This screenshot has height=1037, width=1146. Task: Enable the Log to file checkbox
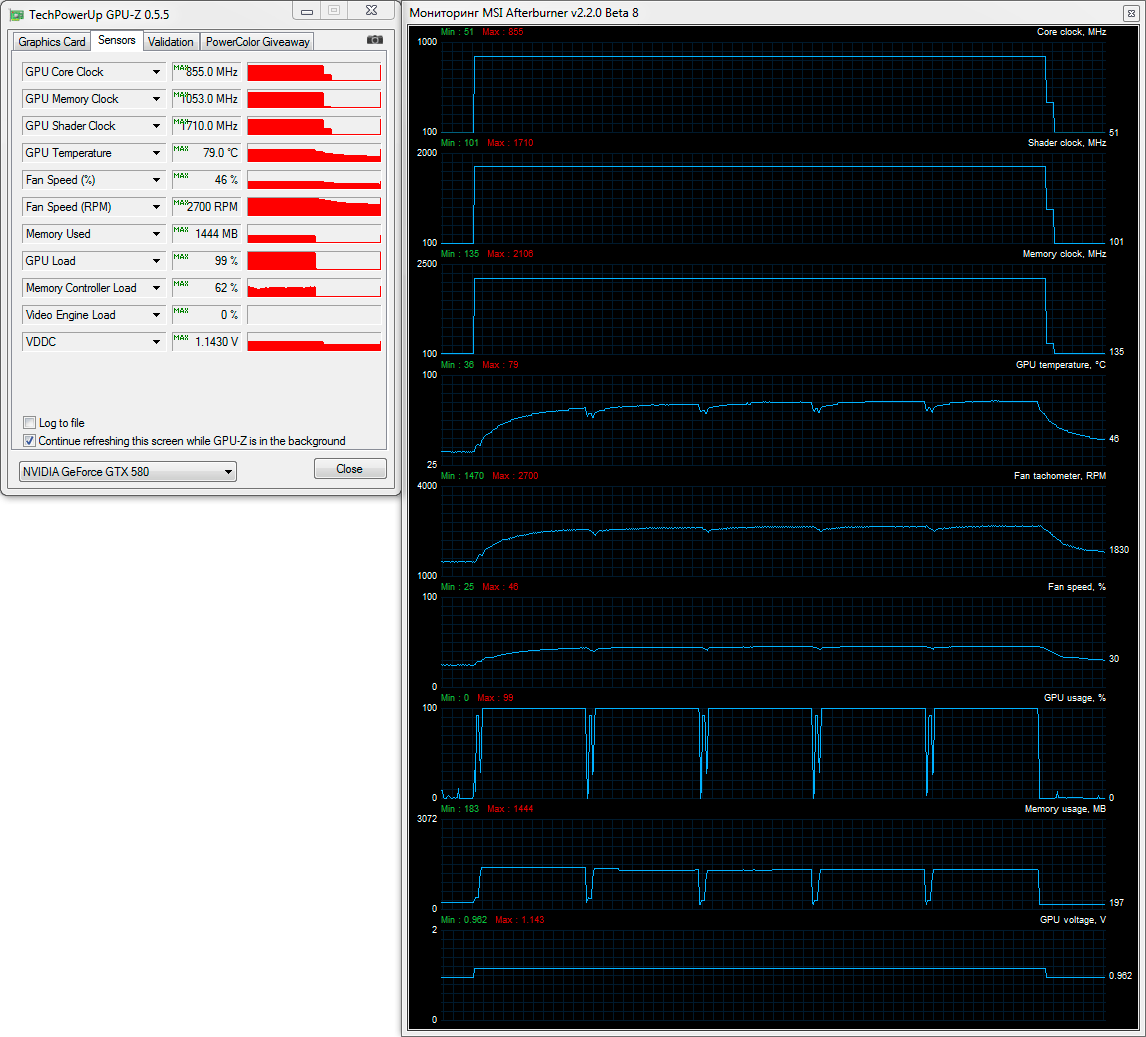pyautogui.click(x=29, y=422)
